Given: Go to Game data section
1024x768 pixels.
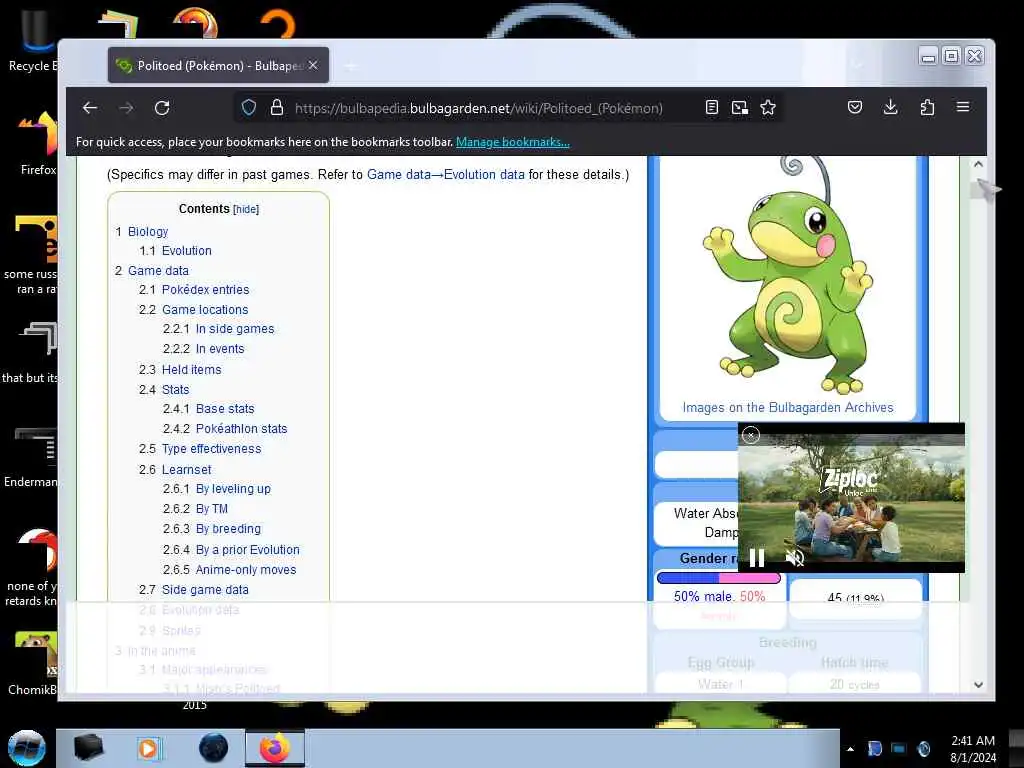Looking at the screenshot, I should click(x=158, y=270).
